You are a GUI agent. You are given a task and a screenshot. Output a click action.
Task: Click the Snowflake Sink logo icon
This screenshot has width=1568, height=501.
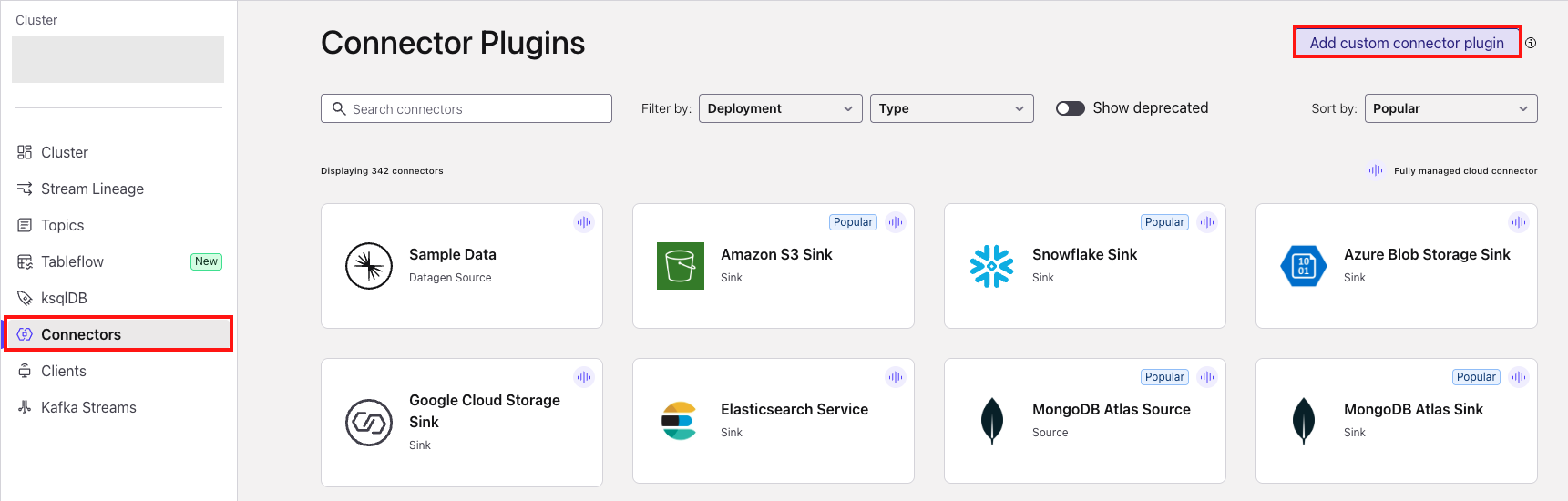(x=992, y=266)
